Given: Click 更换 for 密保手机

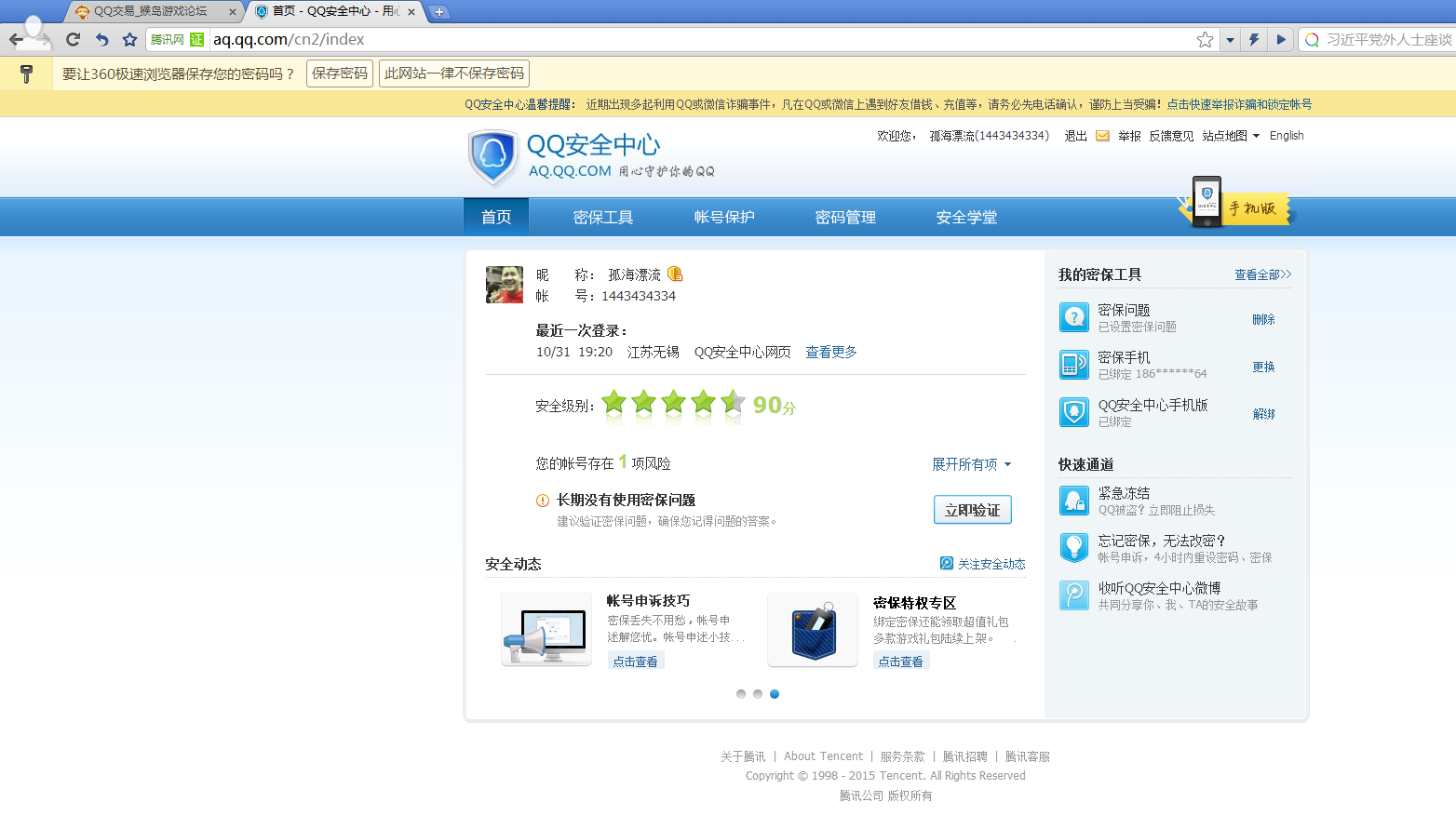Looking at the screenshot, I should tap(1263, 367).
